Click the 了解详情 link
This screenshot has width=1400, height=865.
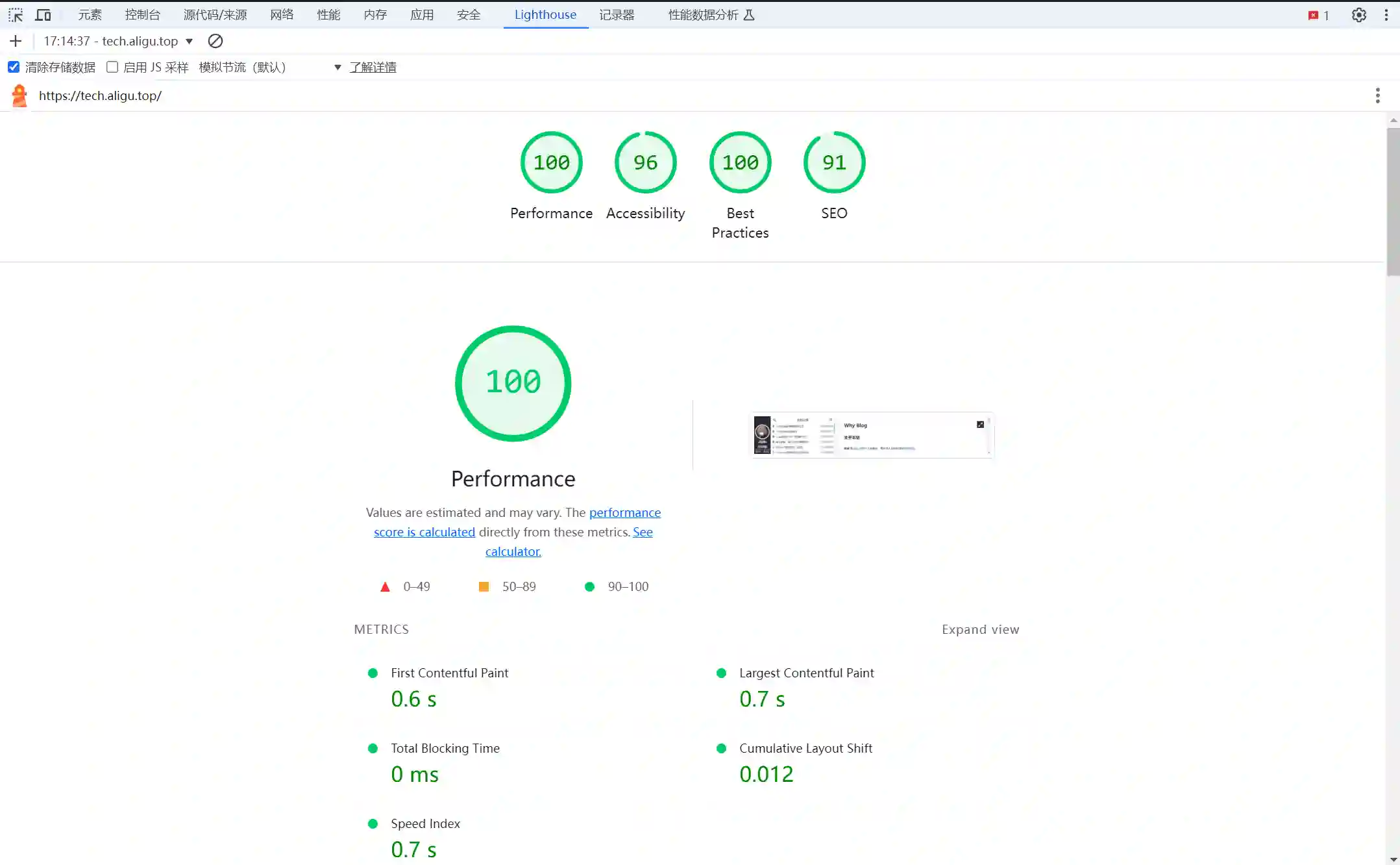(373, 67)
